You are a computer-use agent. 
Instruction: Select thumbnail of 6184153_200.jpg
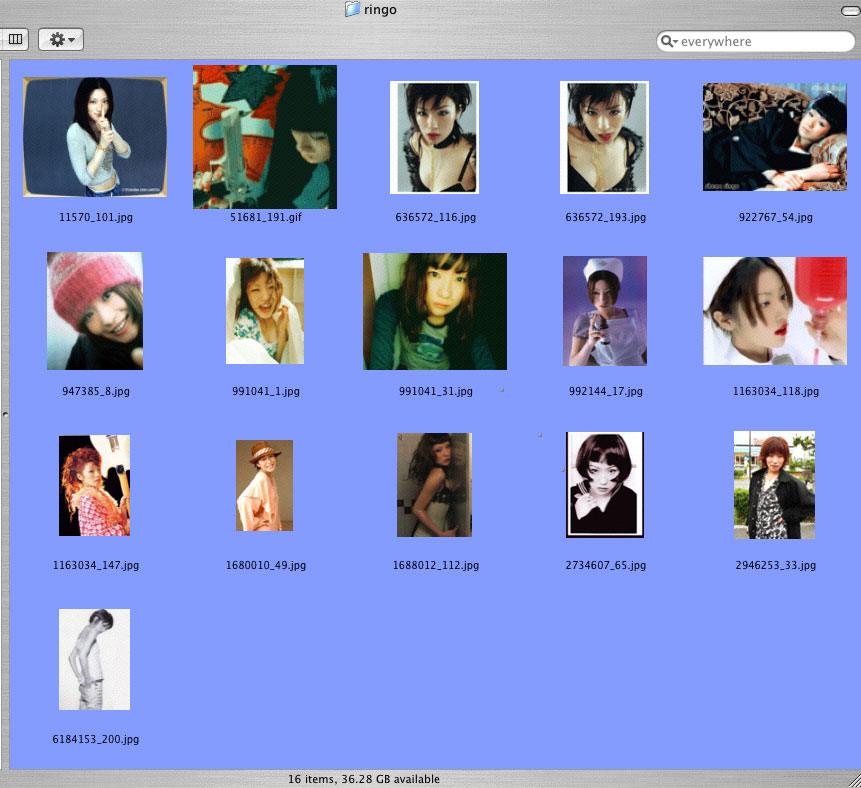[94, 659]
